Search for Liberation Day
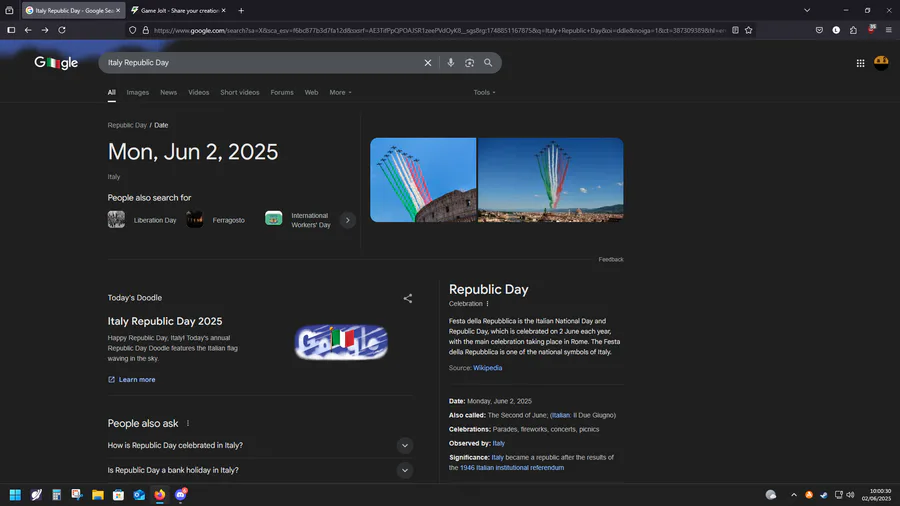The image size is (900, 506). 142,220
